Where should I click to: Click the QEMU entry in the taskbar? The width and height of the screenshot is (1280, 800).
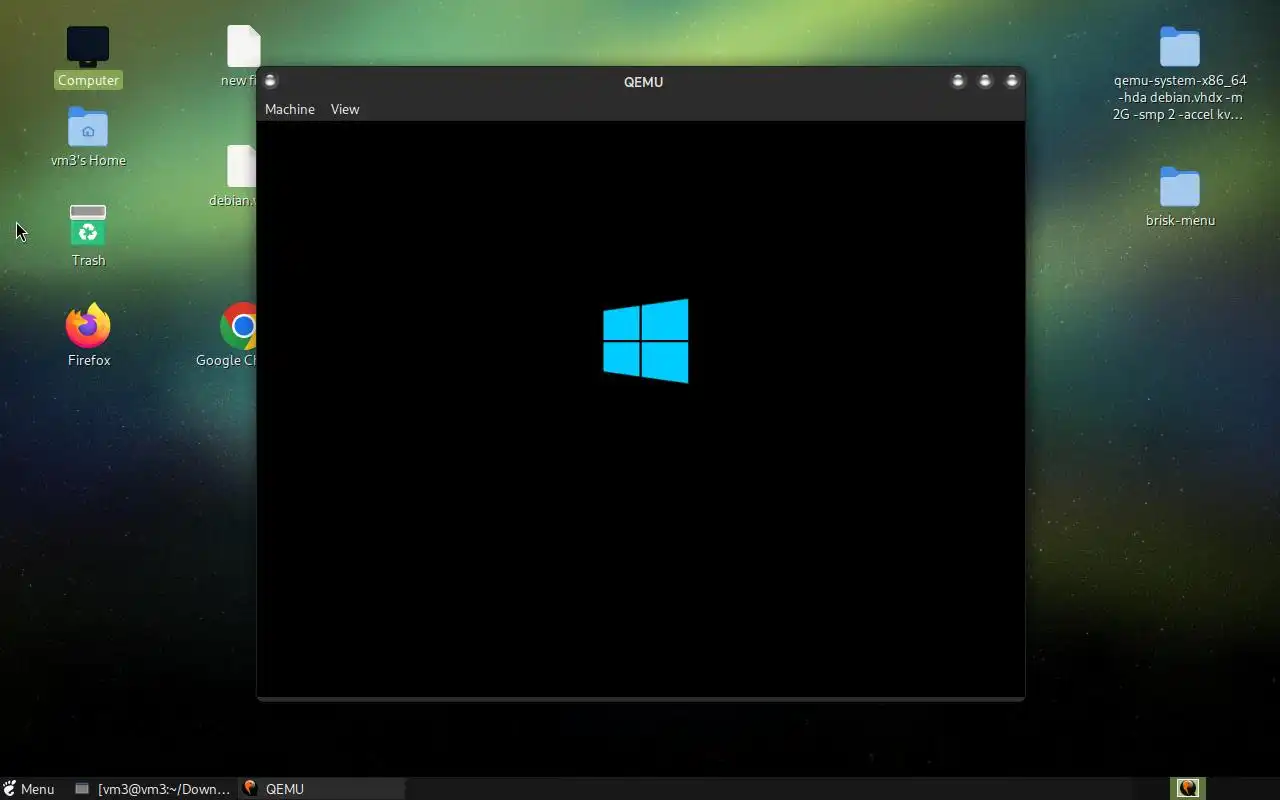[321, 789]
